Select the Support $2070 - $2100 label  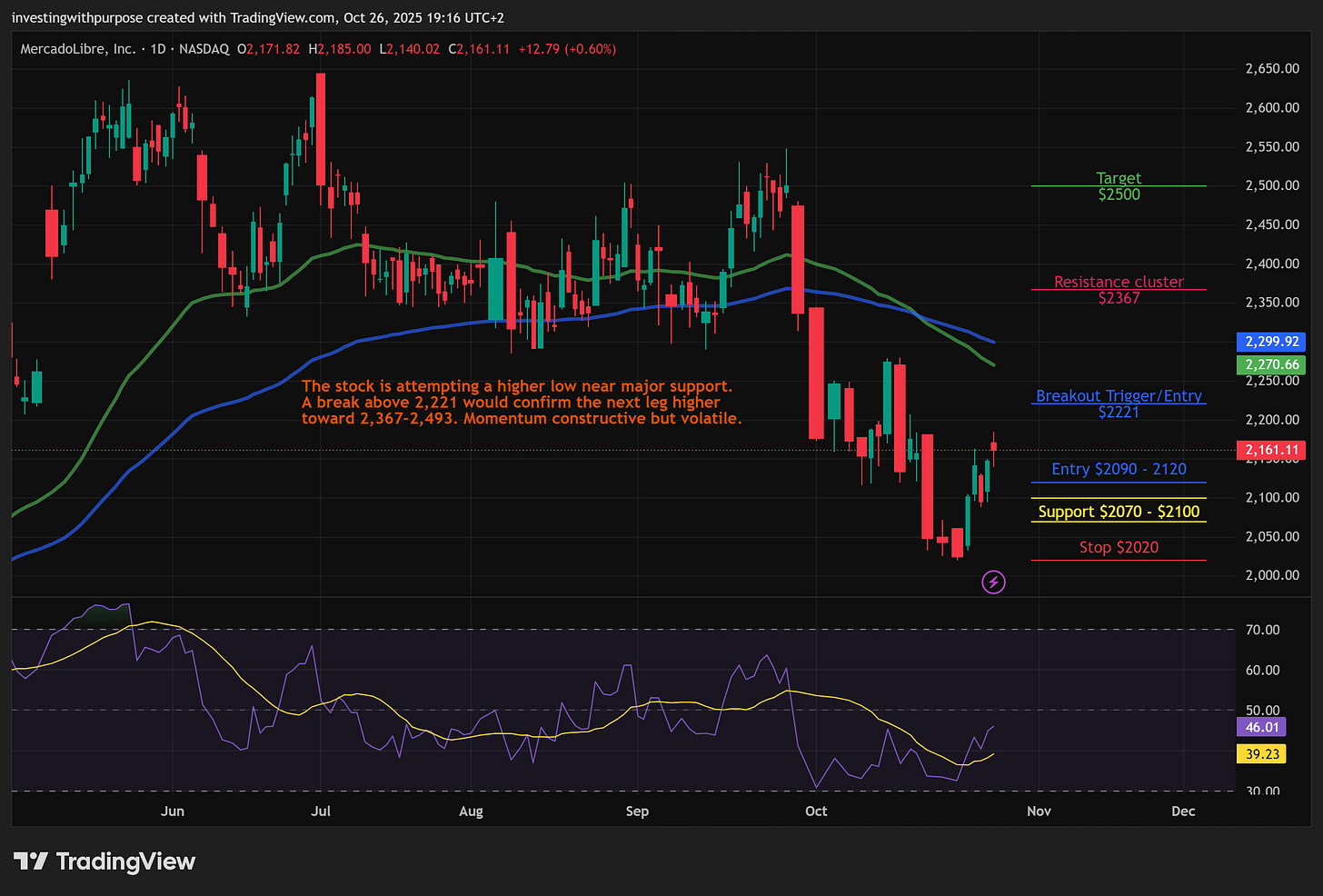(x=1119, y=512)
